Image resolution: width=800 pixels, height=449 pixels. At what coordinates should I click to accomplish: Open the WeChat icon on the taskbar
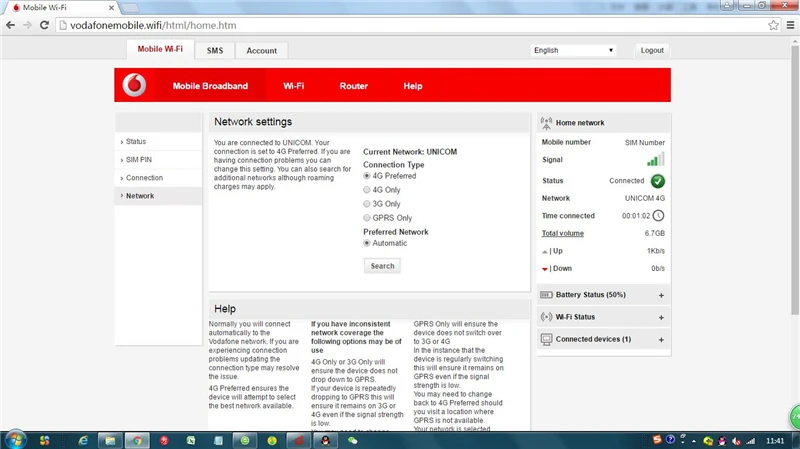[x=353, y=440]
